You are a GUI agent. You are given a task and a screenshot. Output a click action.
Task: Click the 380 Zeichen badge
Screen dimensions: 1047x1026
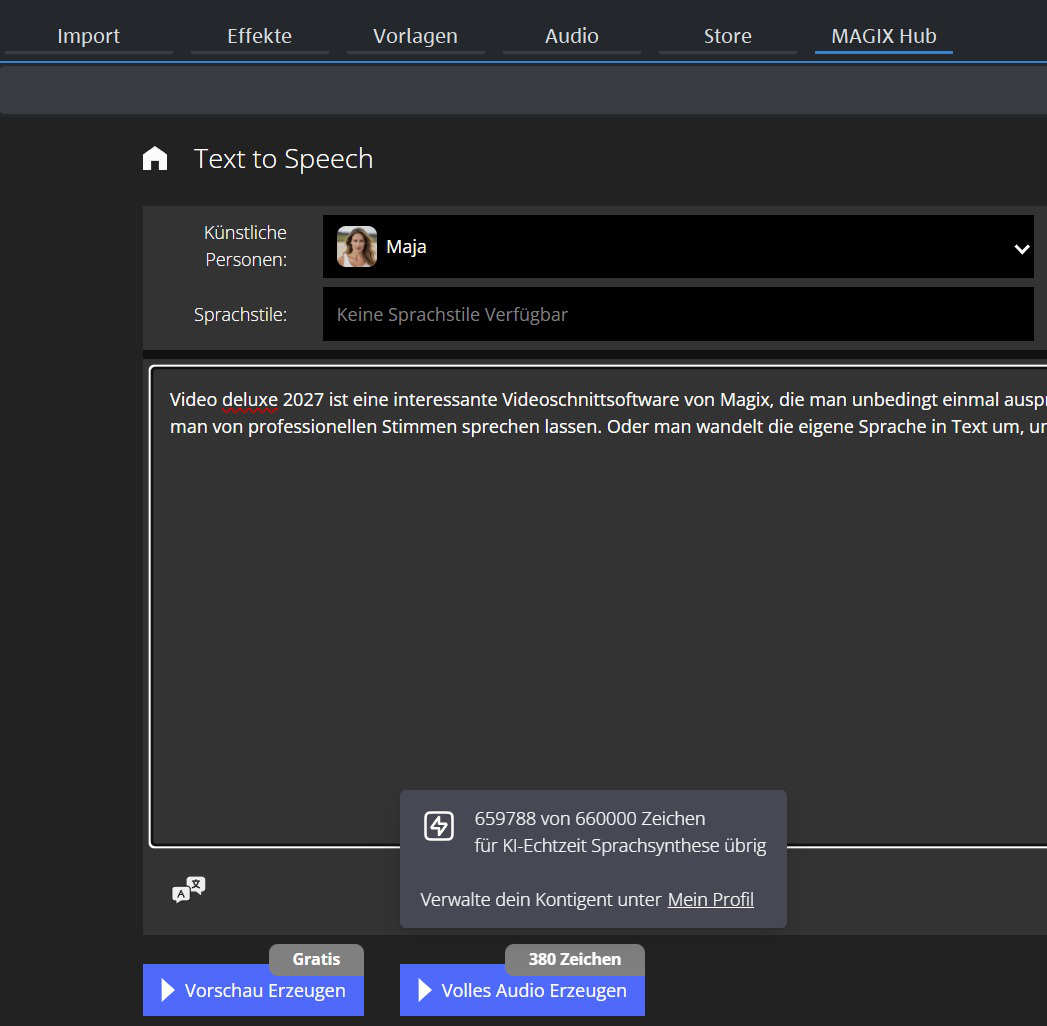(575, 959)
